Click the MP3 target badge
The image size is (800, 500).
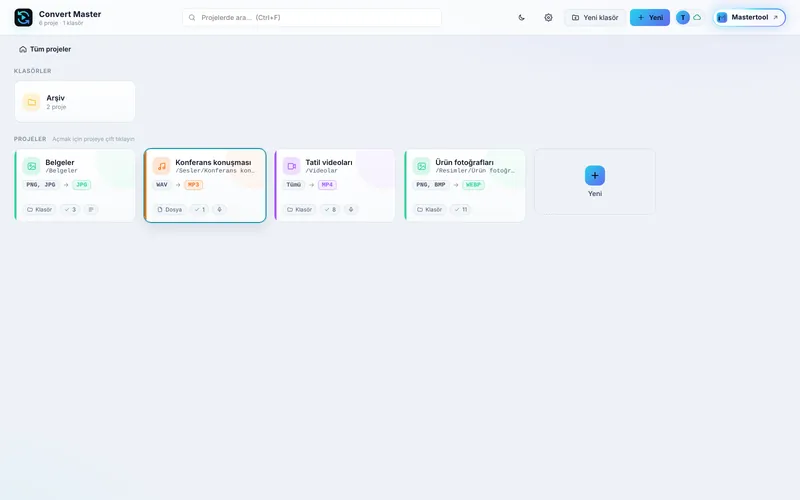[x=193, y=185]
